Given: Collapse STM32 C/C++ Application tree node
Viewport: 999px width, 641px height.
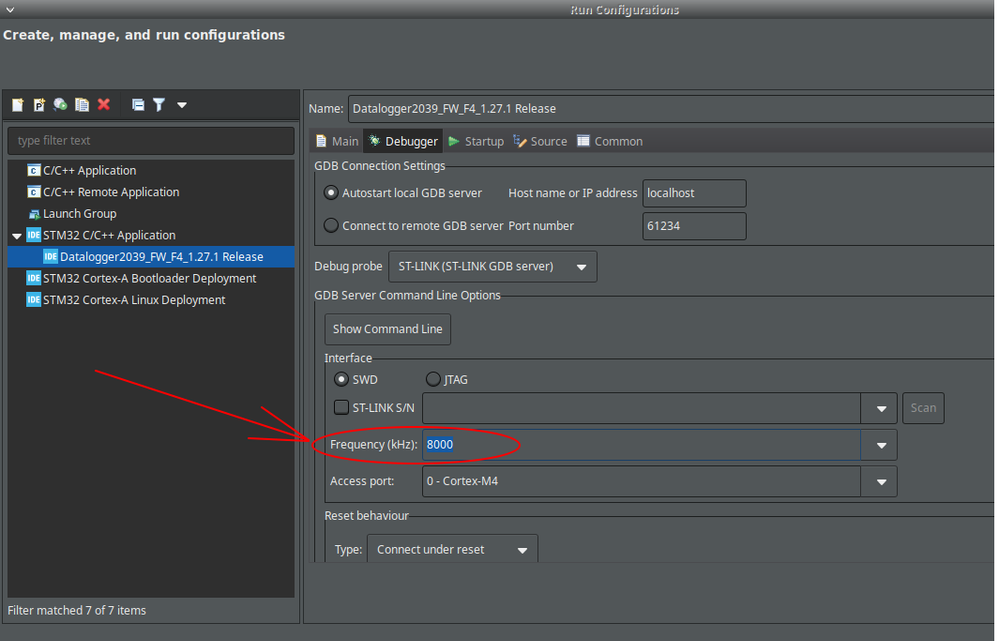Looking at the screenshot, I should coord(17,236).
